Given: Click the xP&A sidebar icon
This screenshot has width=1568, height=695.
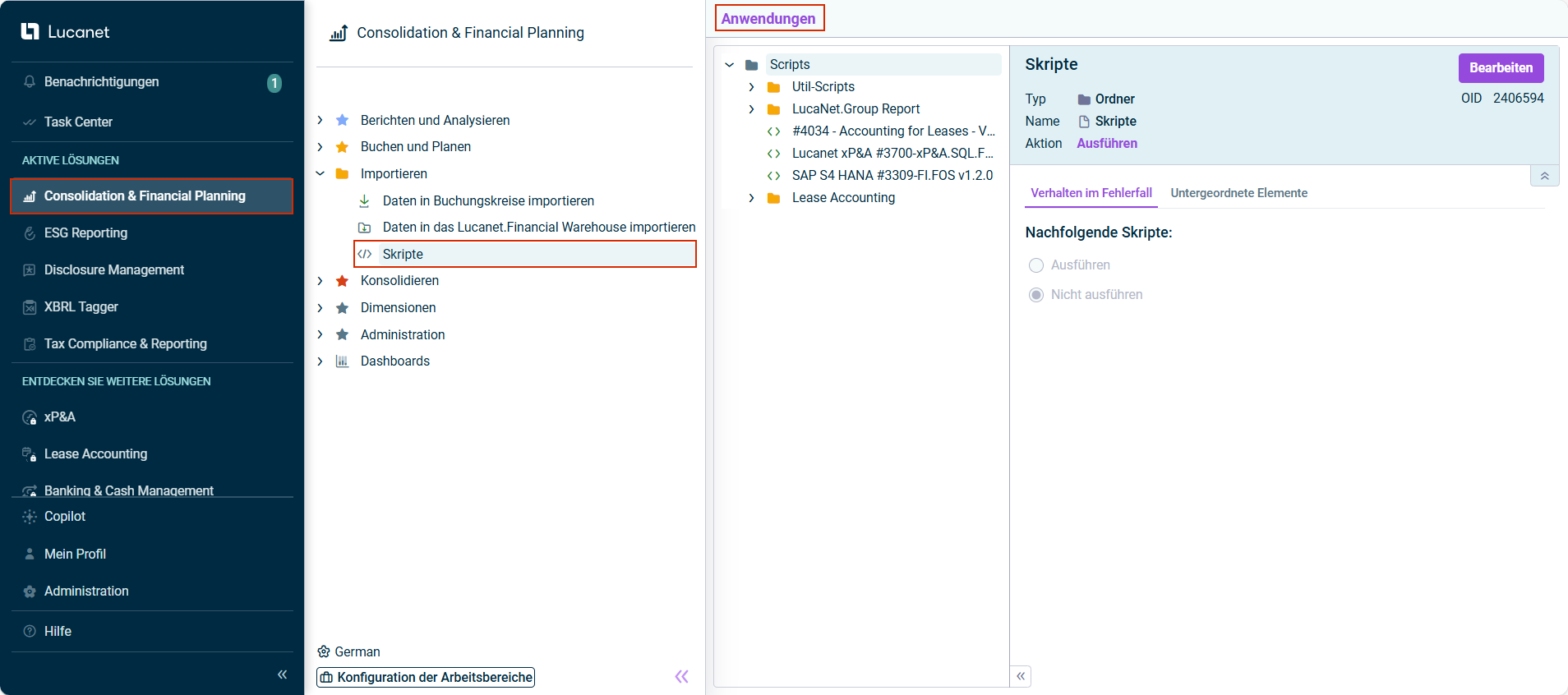Looking at the screenshot, I should (30, 417).
